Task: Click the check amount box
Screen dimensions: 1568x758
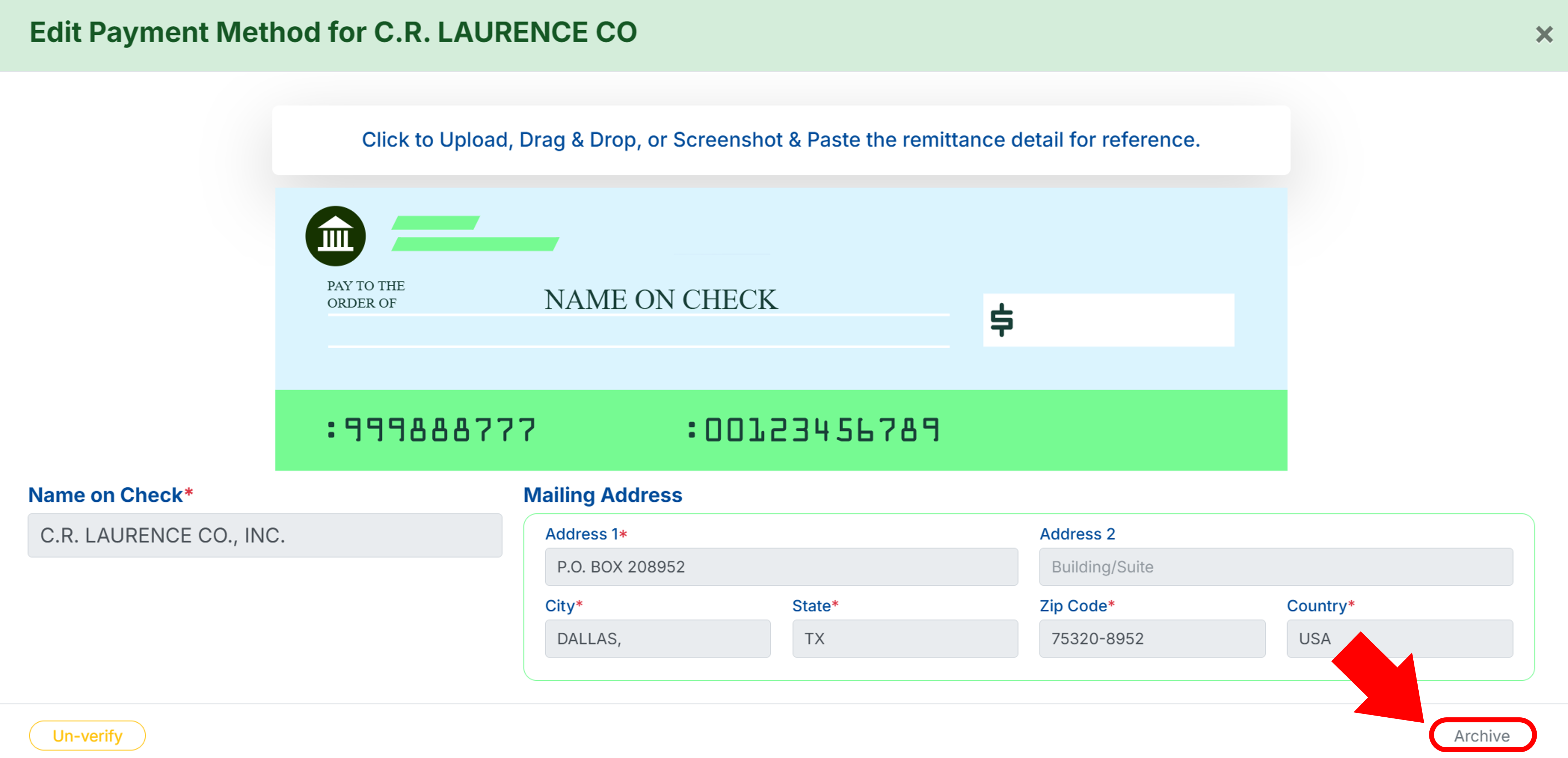Action: click(1108, 320)
